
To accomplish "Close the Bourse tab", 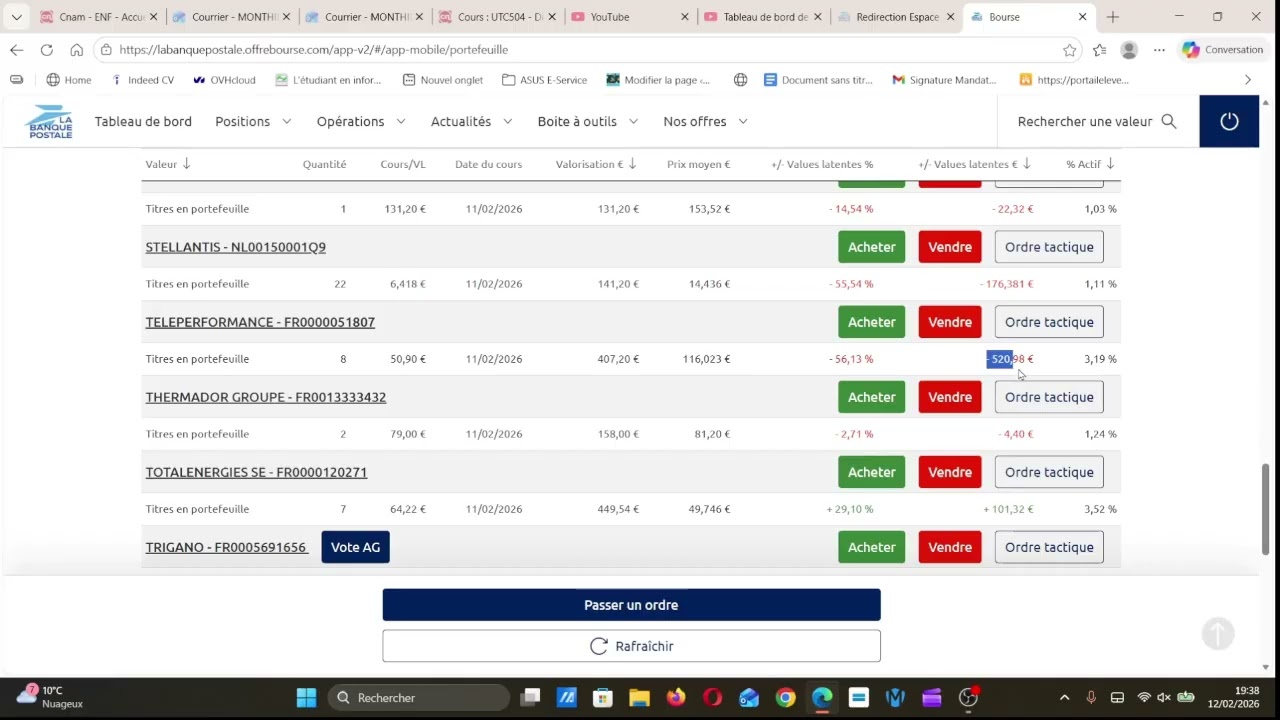I will pyautogui.click(x=1082, y=17).
